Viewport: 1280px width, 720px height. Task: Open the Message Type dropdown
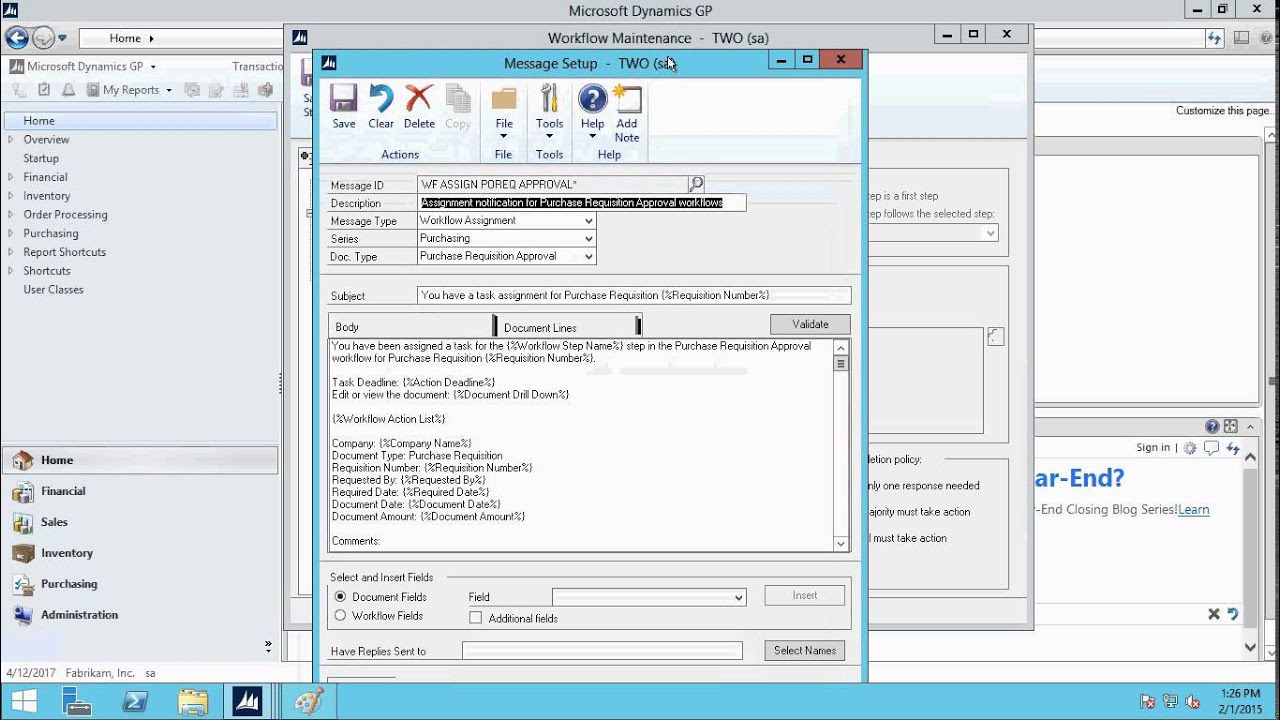click(x=588, y=221)
